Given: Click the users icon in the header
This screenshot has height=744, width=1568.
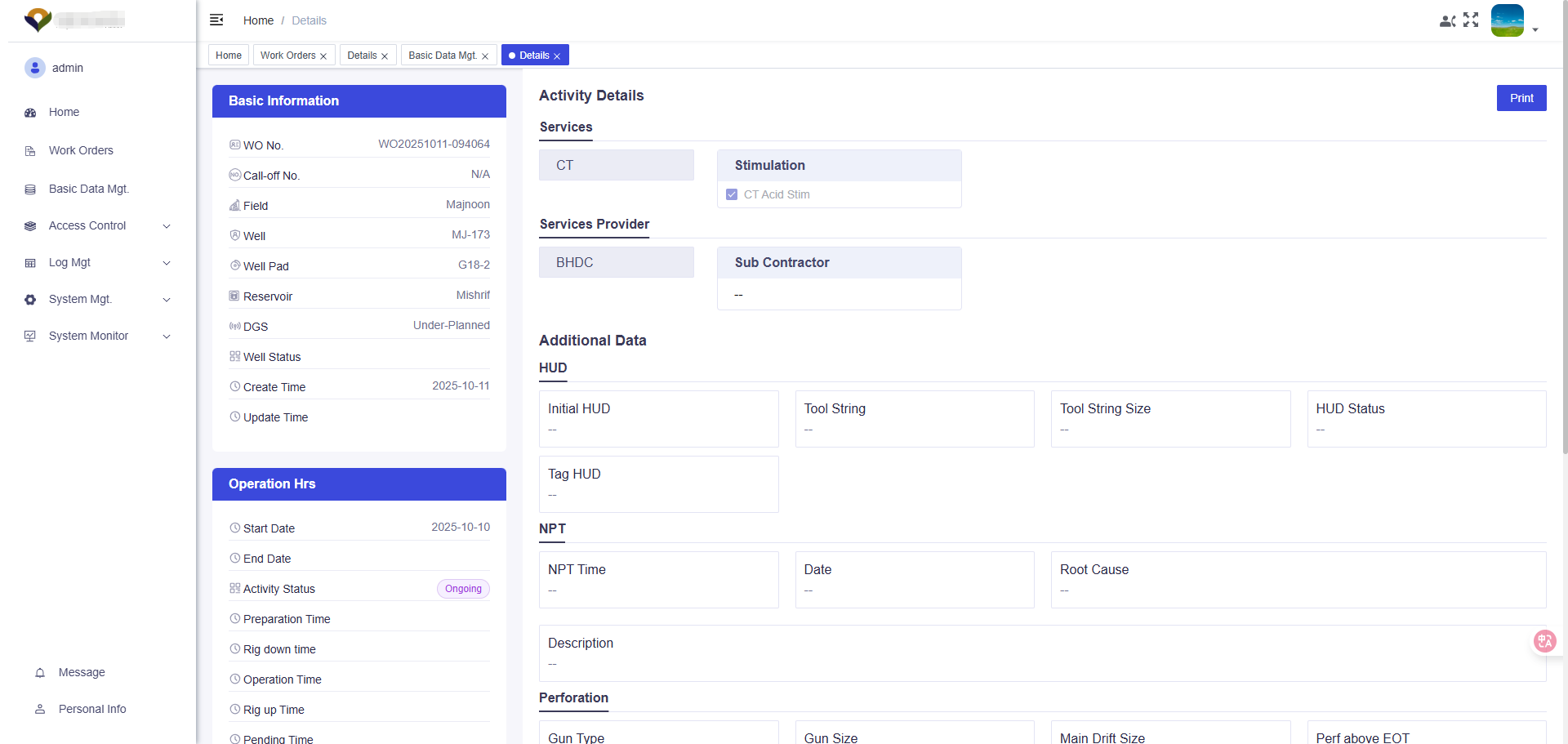Looking at the screenshot, I should coord(1447,21).
